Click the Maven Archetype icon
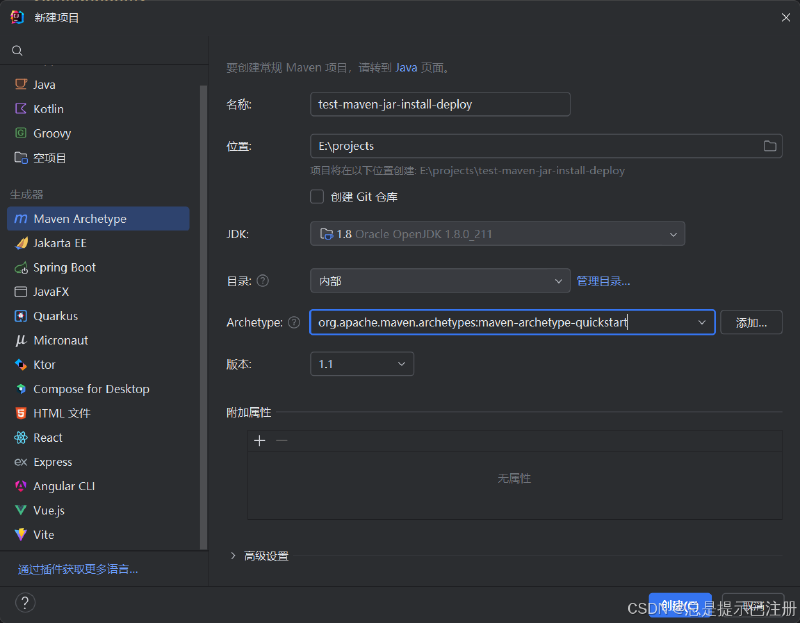The width and height of the screenshot is (800, 623). (x=21, y=218)
